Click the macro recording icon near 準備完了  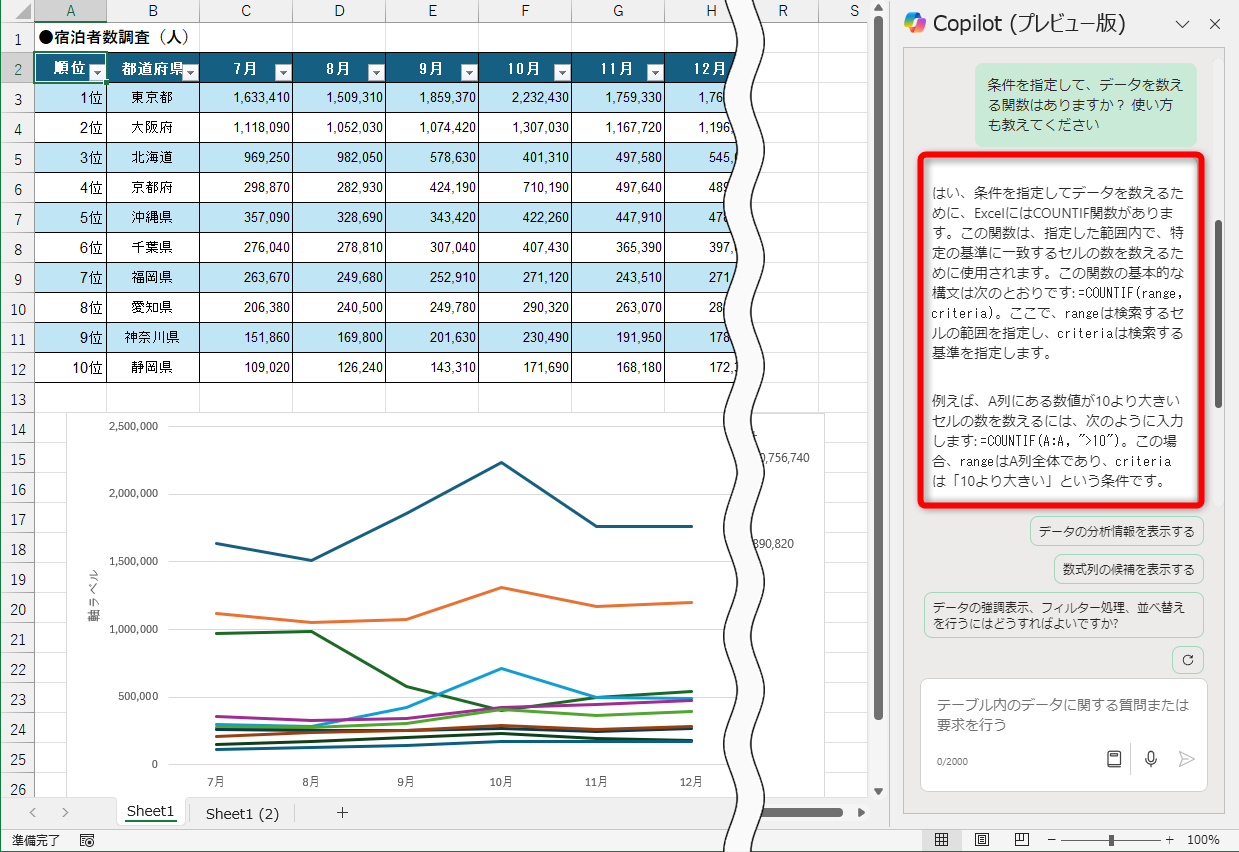tap(86, 842)
